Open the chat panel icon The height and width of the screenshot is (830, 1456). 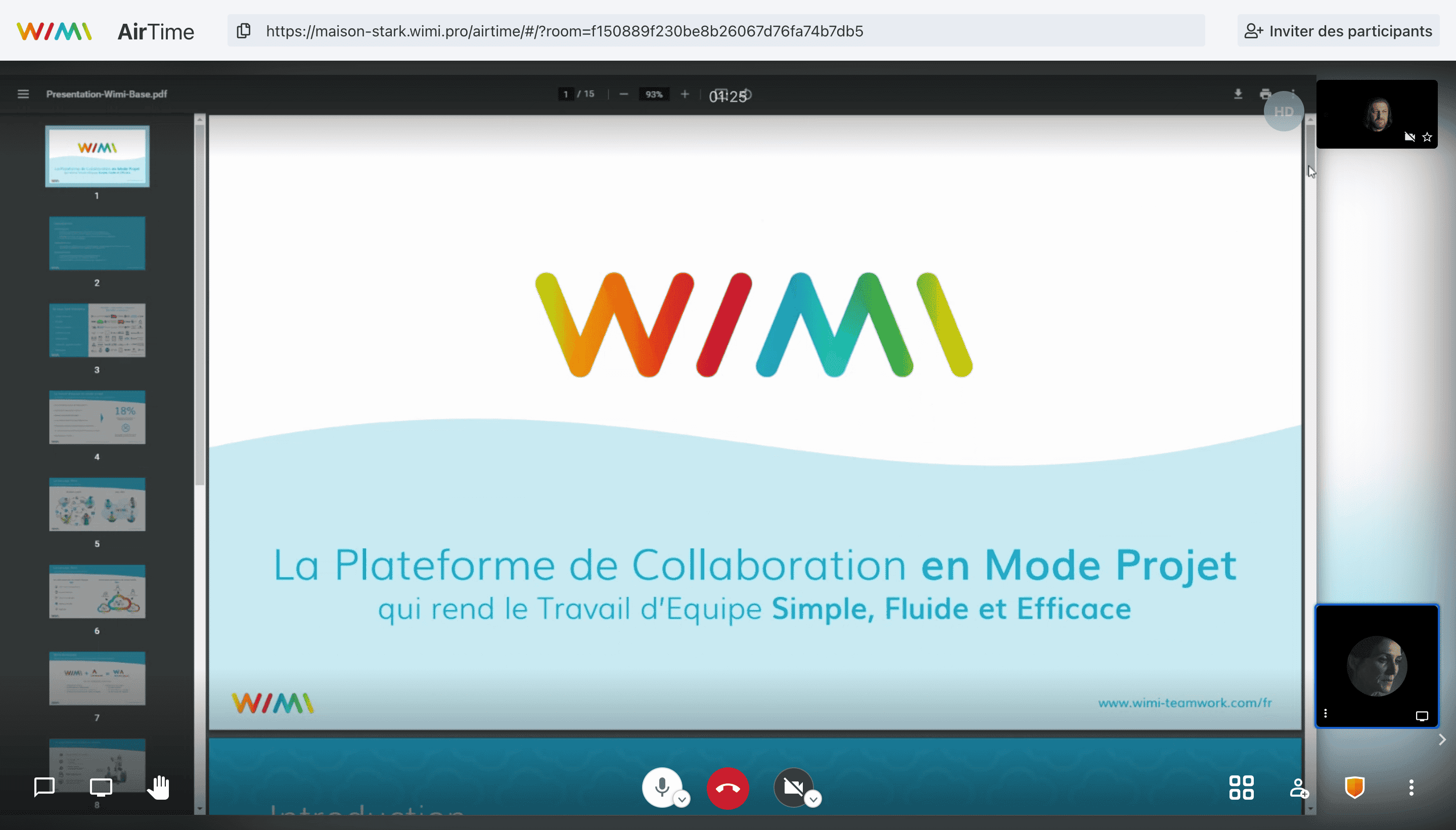pos(44,787)
